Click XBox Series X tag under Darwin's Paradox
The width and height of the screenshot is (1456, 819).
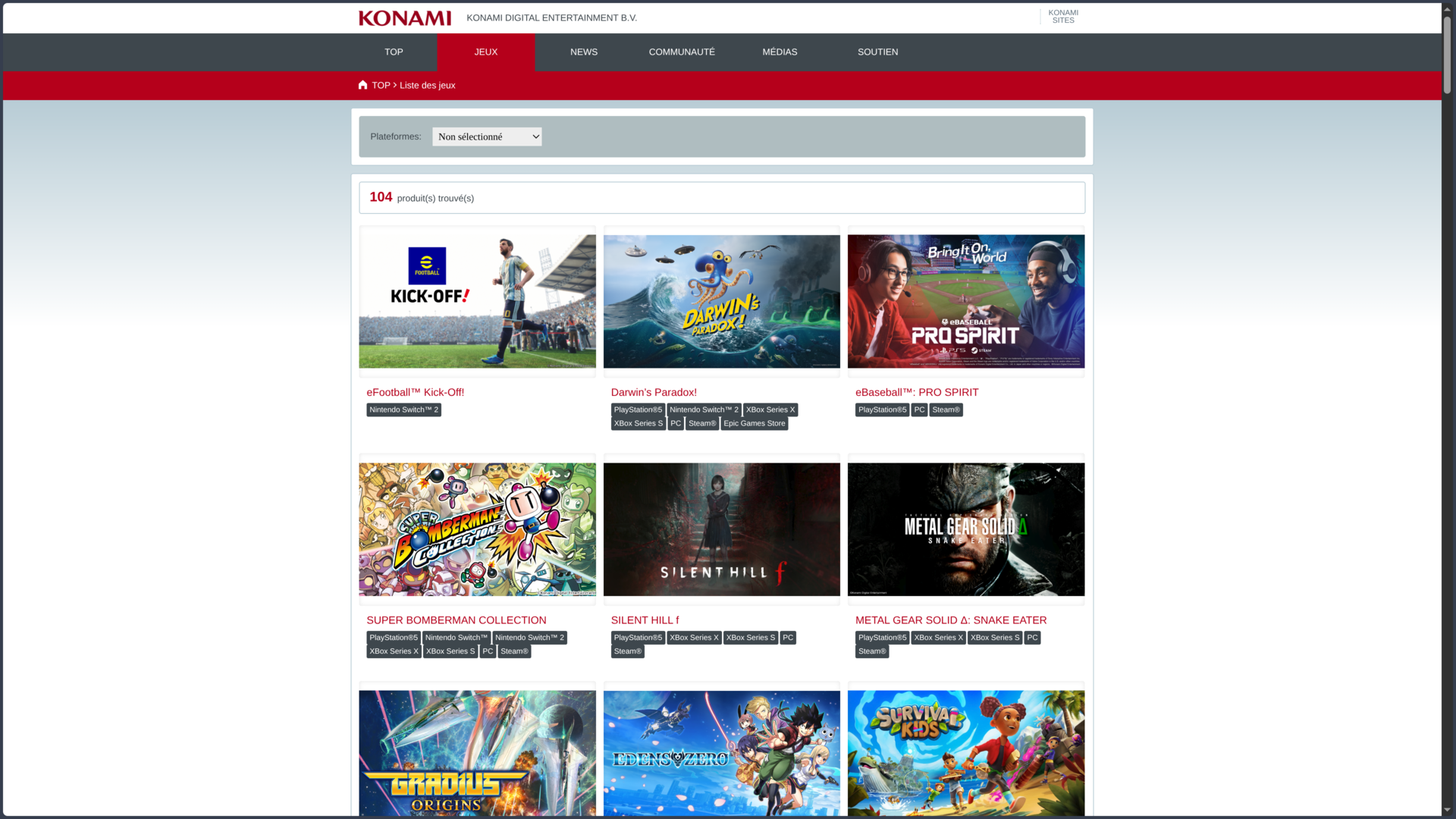click(x=770, y=409)
